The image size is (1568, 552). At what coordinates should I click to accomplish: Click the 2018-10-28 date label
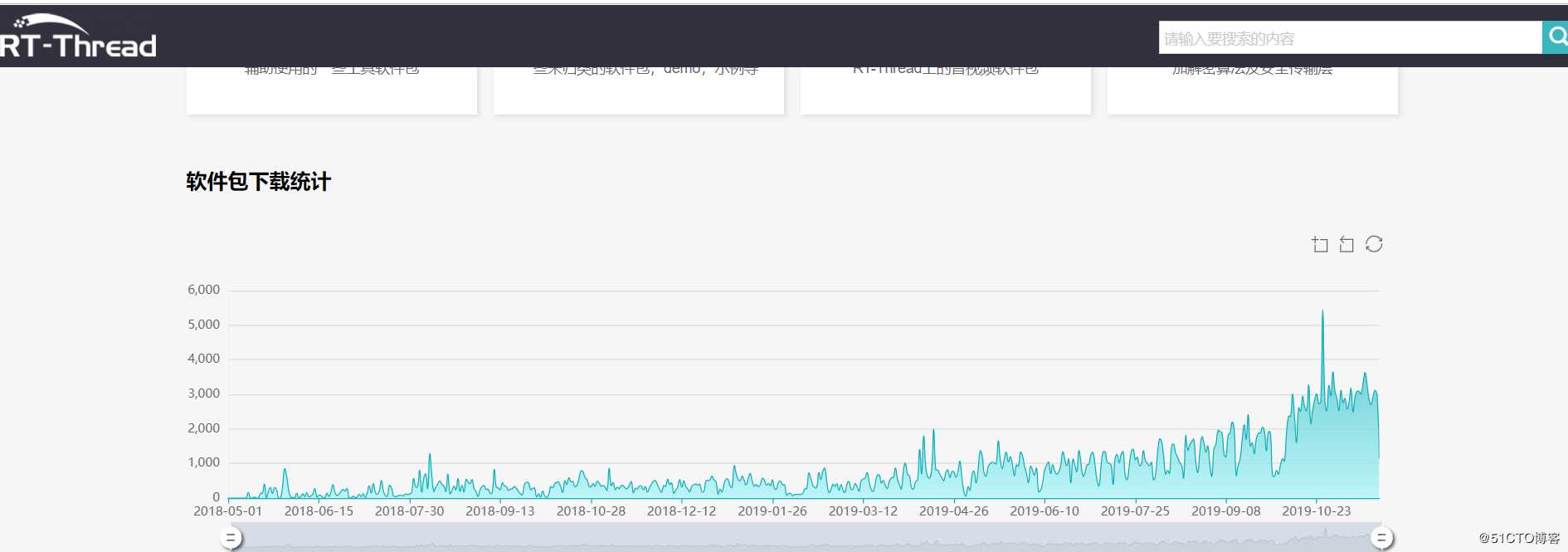click(591, 511)
